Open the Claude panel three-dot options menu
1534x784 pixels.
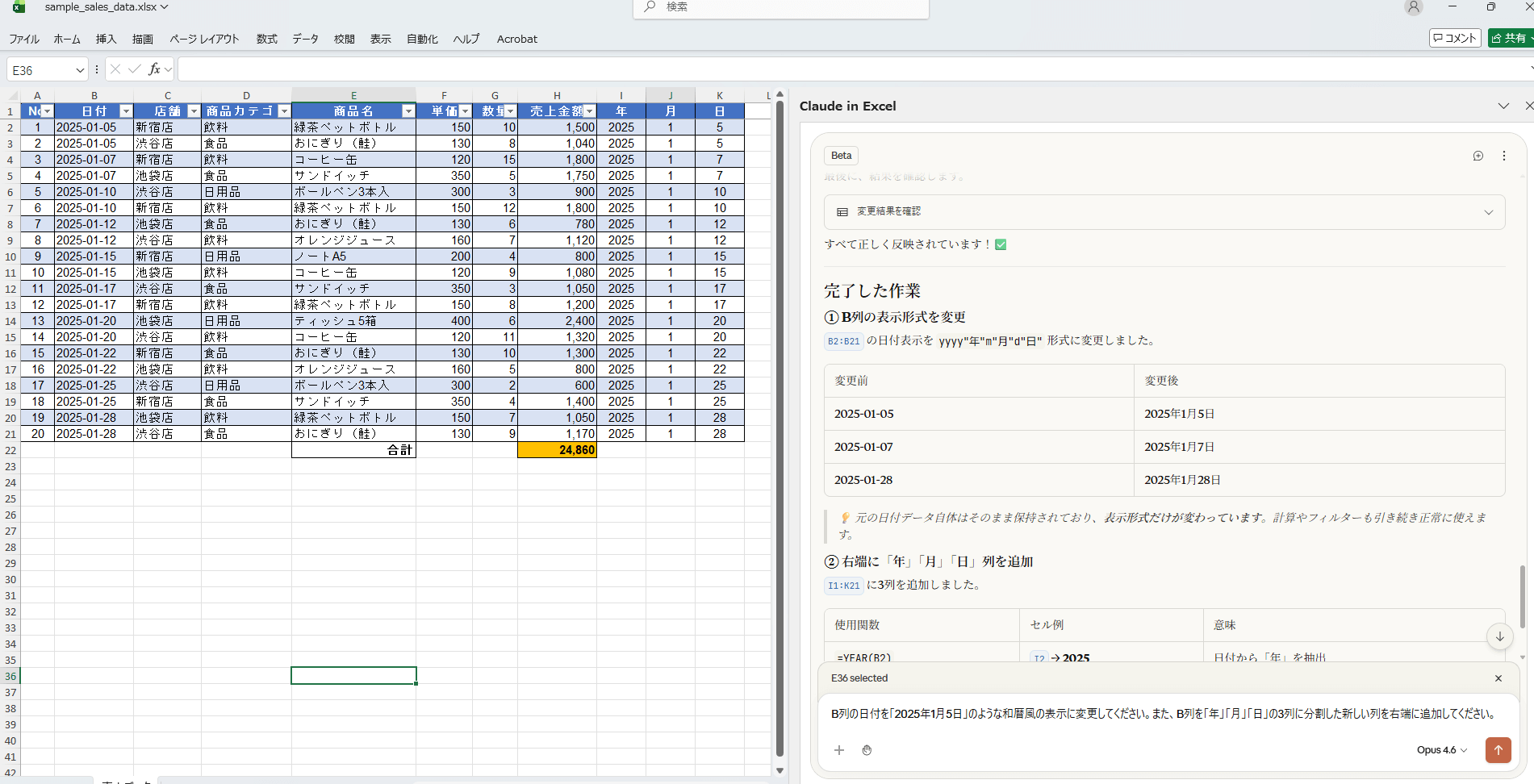pos(1503,156)
